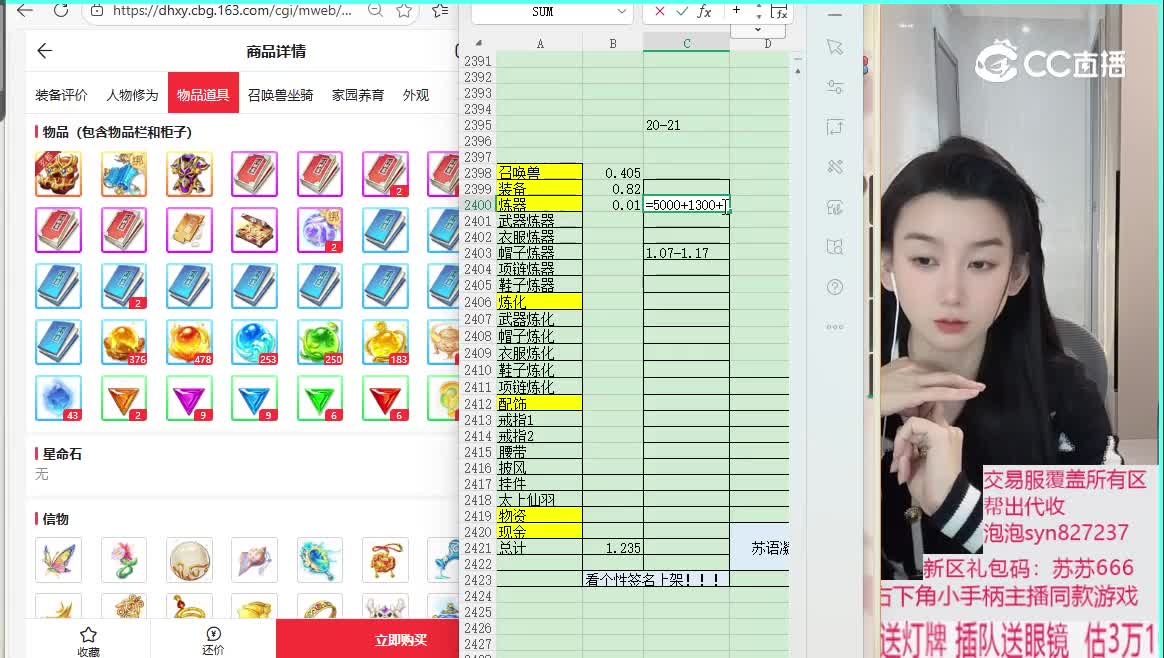Click the flower token in 信物 section
1164x658 pixels.
pyautogui.click(x=124, y=560)
